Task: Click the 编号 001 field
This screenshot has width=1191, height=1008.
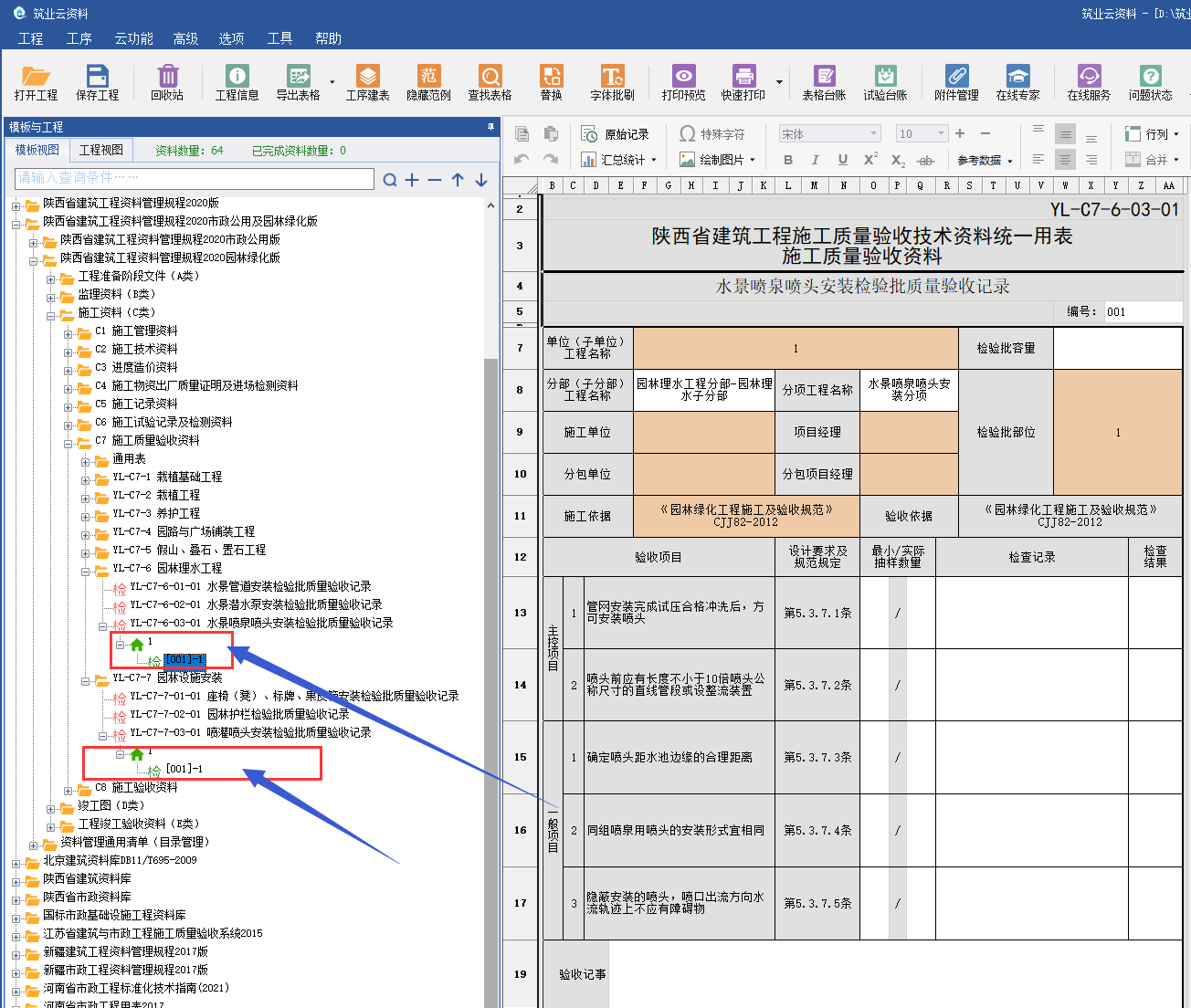Action: tap(1144, 311)
